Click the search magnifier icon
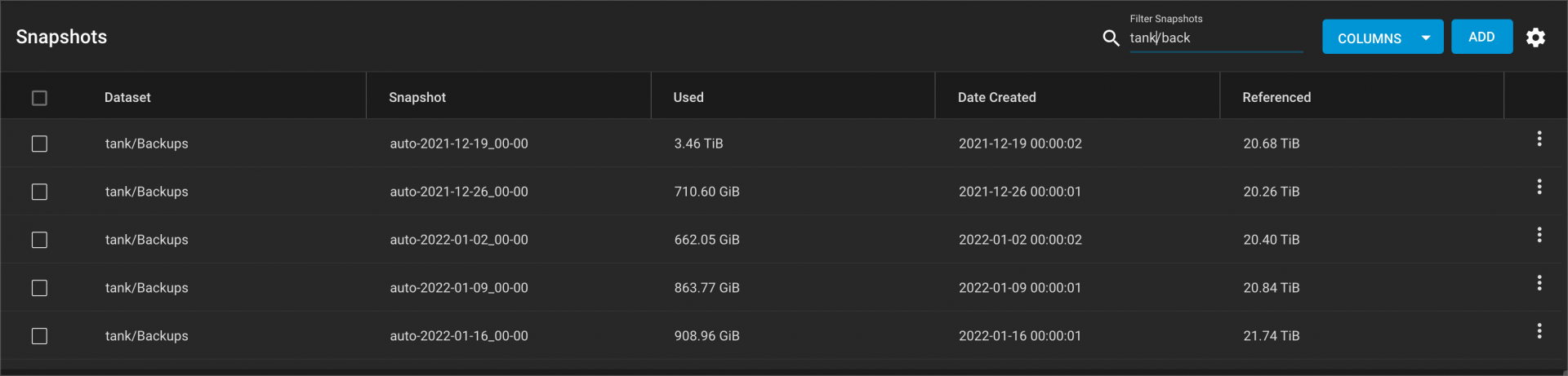This screenshot has height=376, width=1568. click(x=1111, y=38)
